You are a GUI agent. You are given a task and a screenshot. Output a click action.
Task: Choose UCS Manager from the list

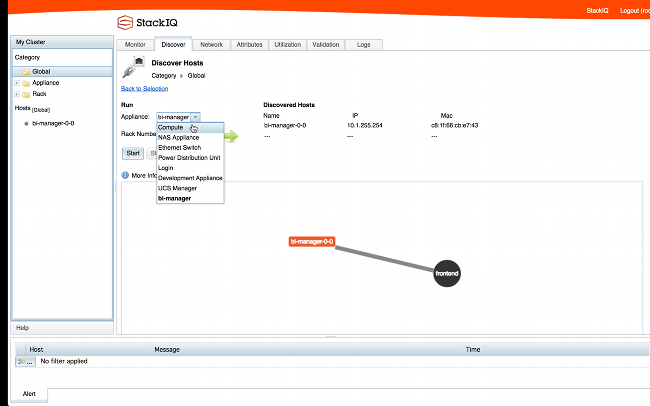[190, 188]
